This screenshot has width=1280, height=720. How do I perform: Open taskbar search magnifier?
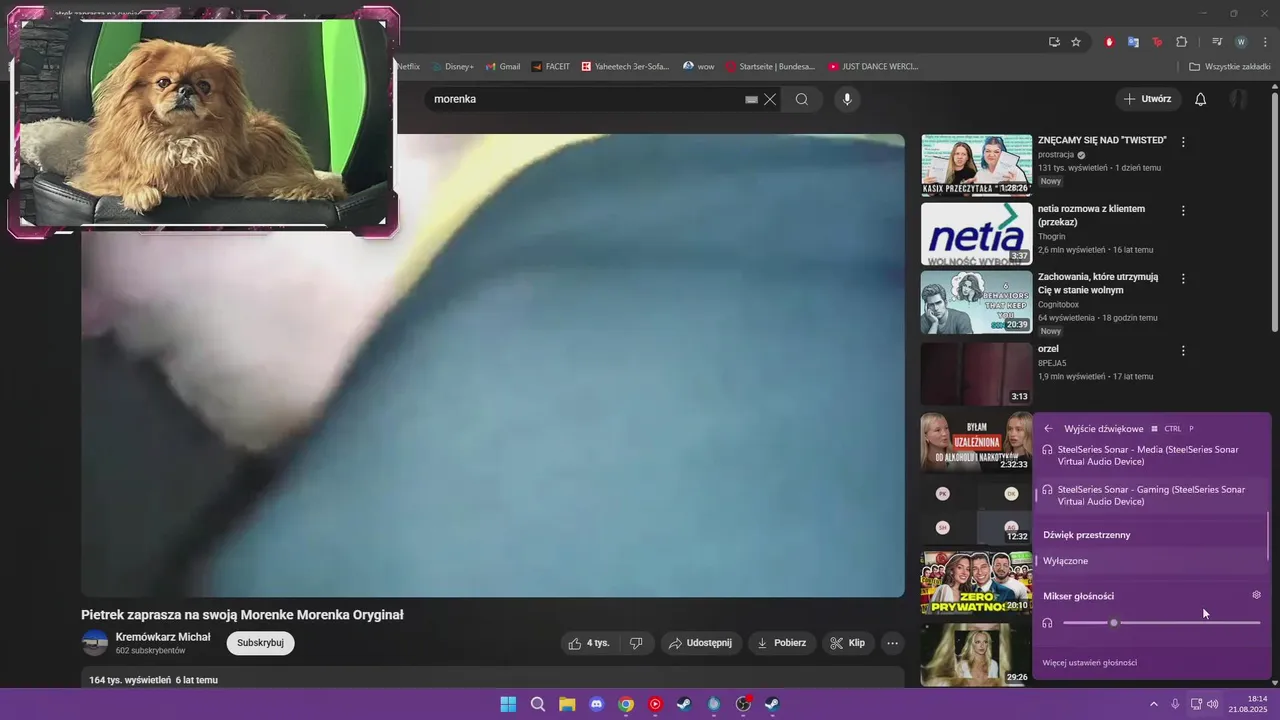(538, 704)
